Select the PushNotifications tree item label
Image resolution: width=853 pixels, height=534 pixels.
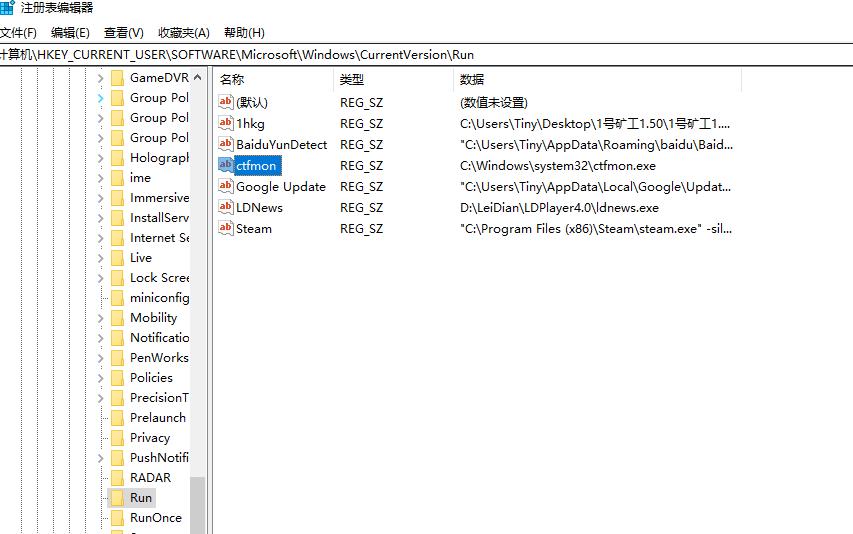pyautogui.click(x=159, y=458)
